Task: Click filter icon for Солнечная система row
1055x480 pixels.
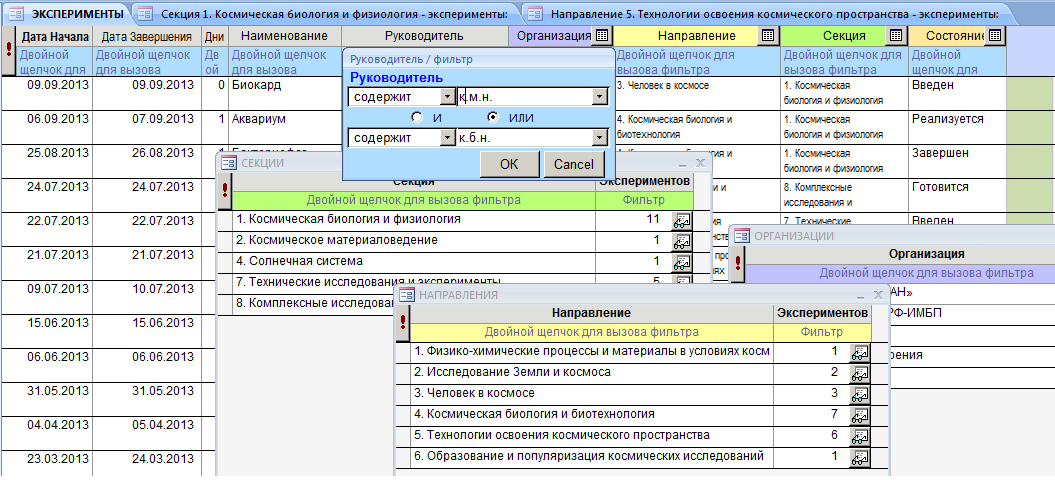Action: (682, 262)
